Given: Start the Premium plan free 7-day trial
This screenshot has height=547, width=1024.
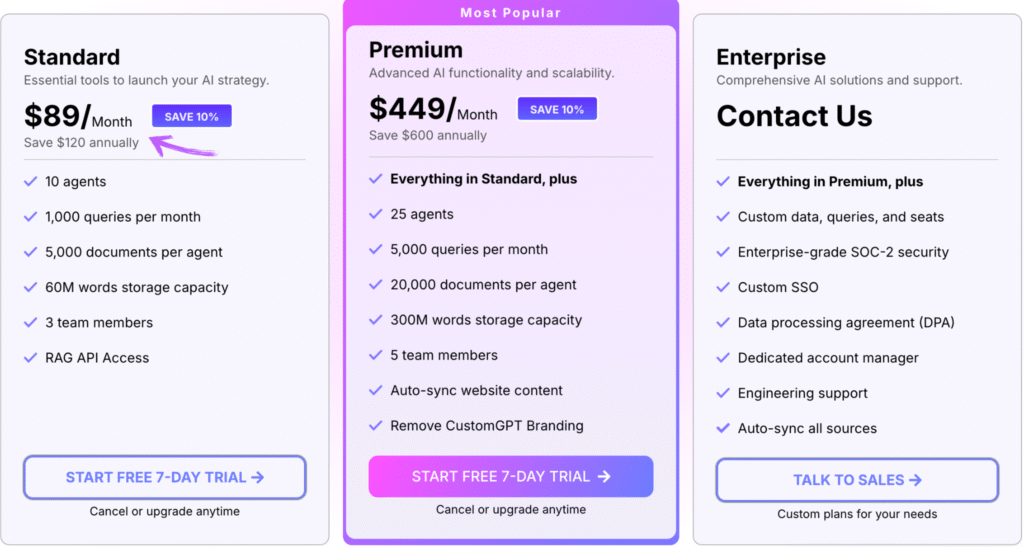Looking at the screenshot, I should click(511, 477).
